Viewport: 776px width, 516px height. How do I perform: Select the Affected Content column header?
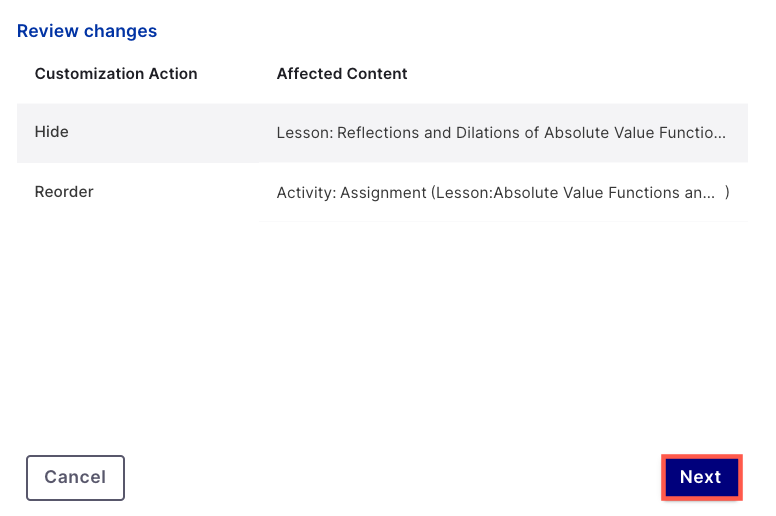click(342, 74)
